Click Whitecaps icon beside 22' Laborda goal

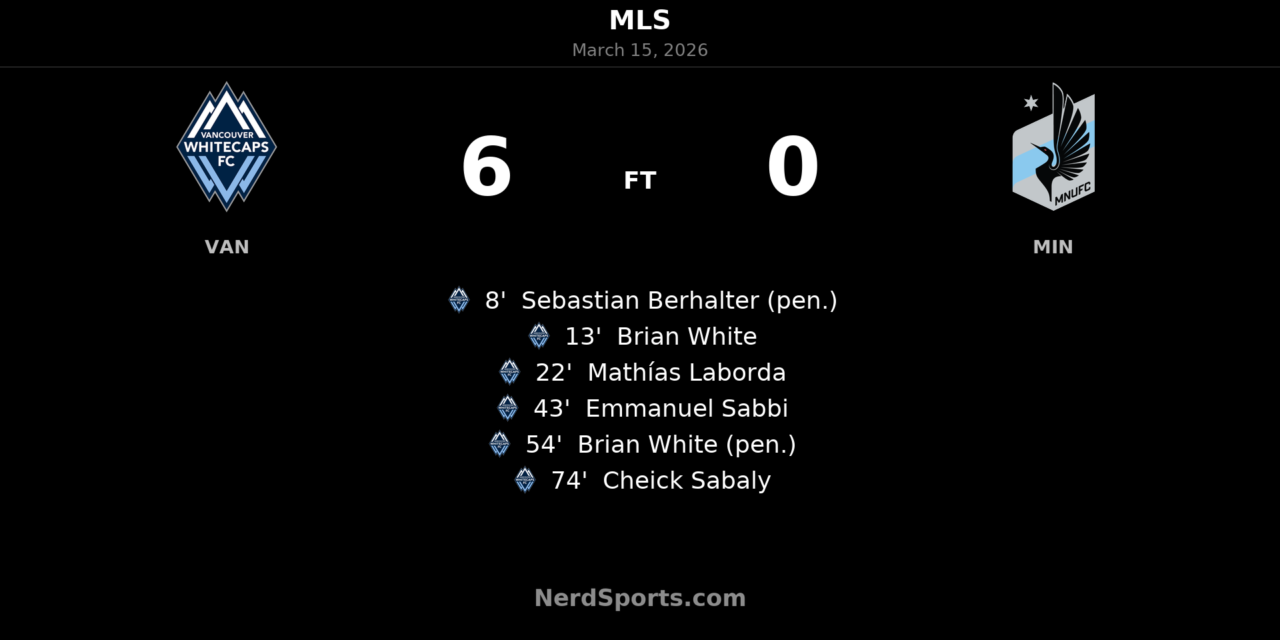pyautogui.click(x=510, y=372)
